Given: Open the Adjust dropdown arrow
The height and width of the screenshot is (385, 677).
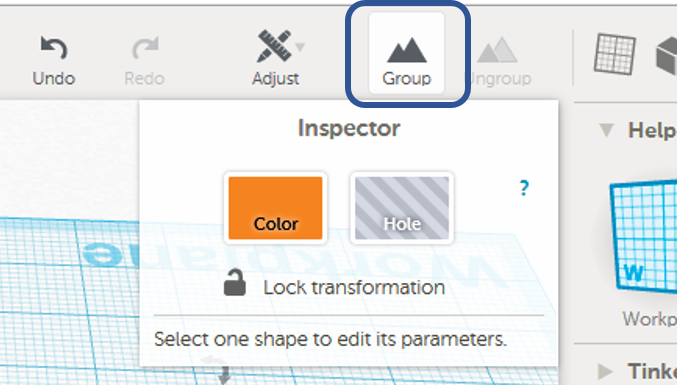Looking at the screenshot, I should click(300, 47).
